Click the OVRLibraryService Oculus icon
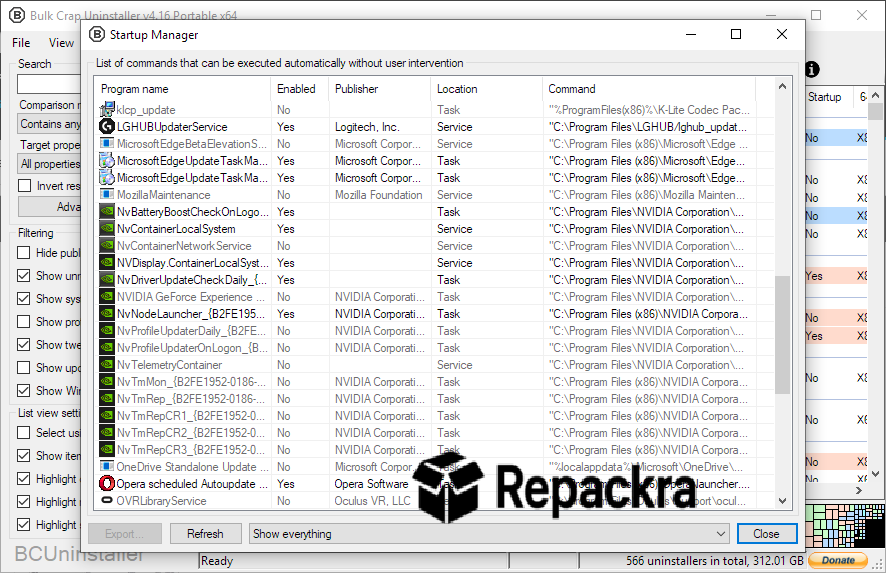This screenshot has width=886, height=573. pyautogui.click(x=107, y=500)
